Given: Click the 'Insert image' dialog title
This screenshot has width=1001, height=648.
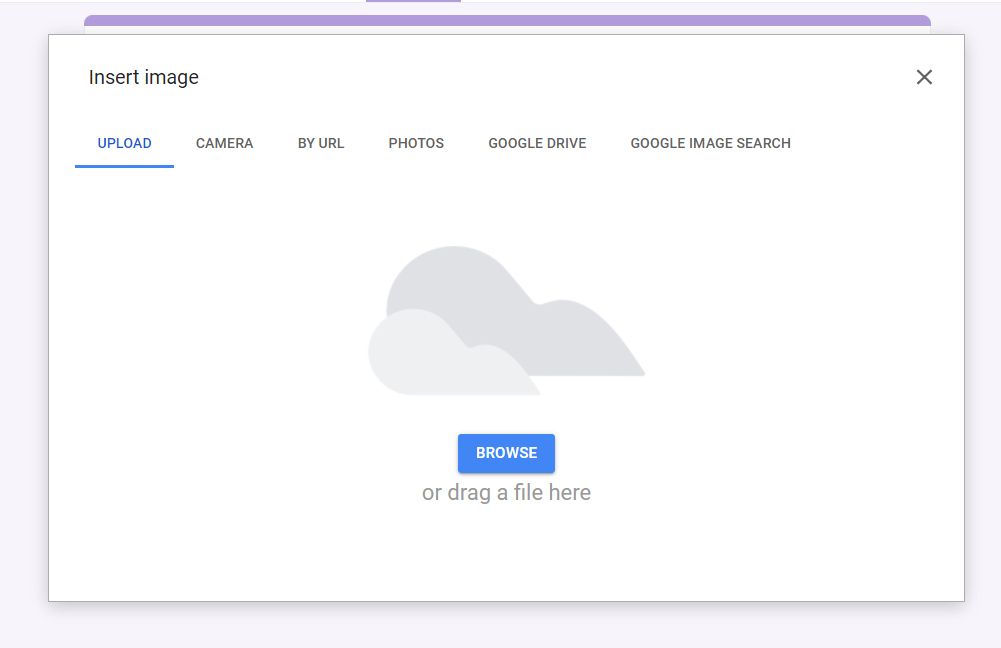Looking at the screenshot, I should pyautogui.click(x=144, y=77).
